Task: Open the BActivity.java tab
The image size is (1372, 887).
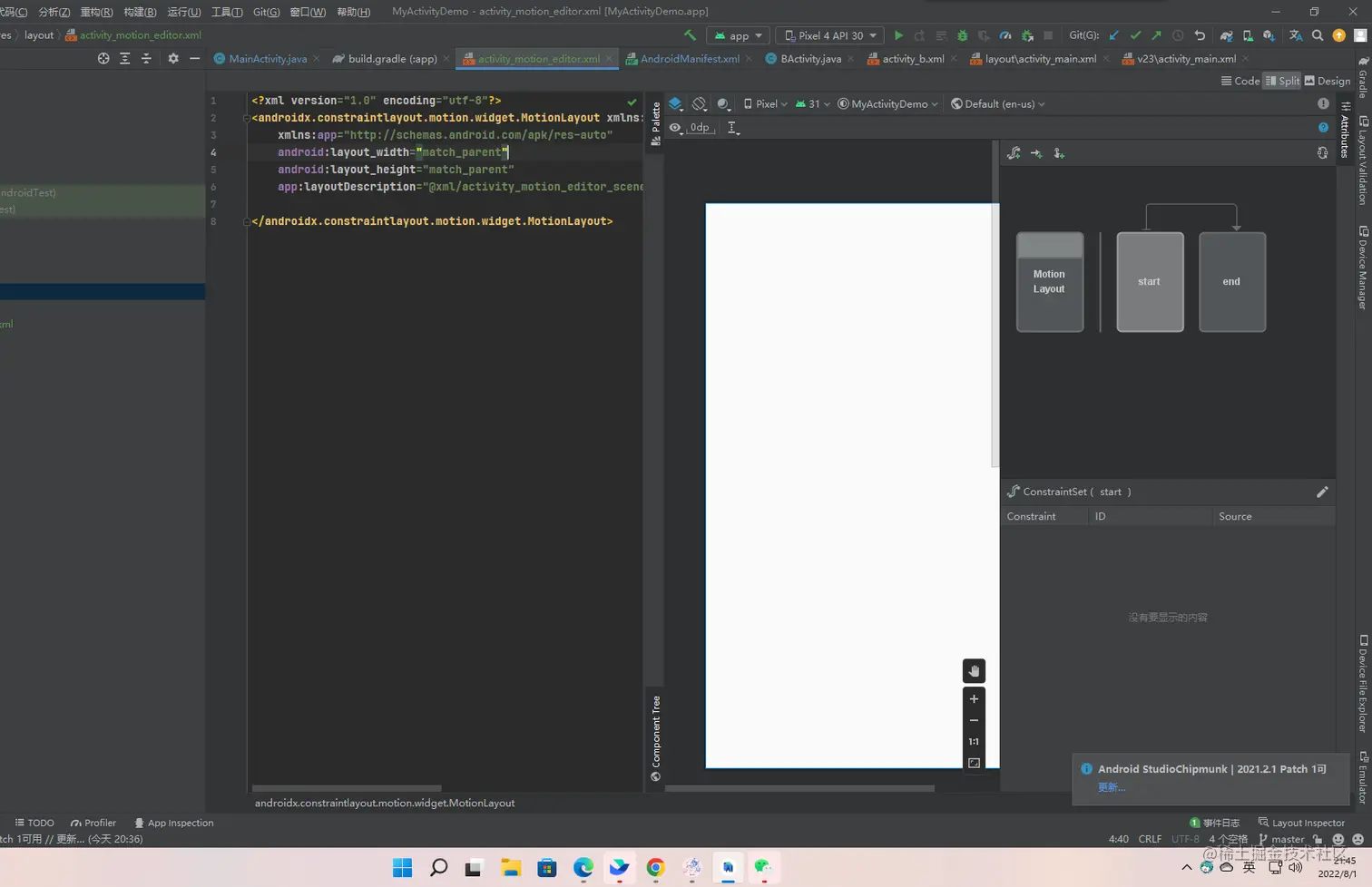Action: click(x=810, y=58)
